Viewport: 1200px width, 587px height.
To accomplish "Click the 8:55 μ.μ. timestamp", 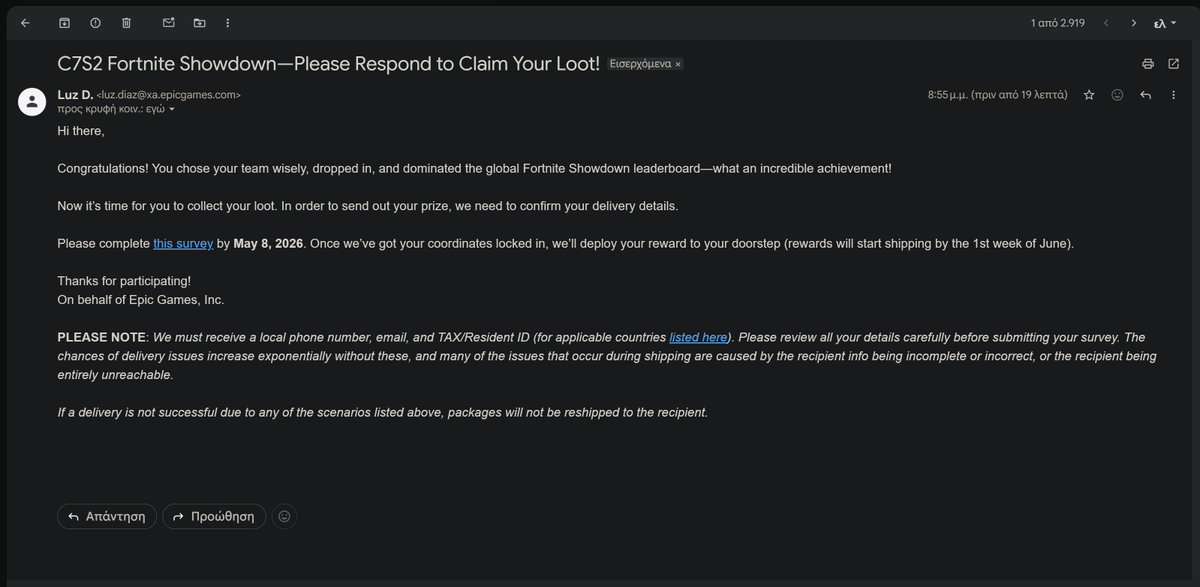I will click(x=998, y=95).
